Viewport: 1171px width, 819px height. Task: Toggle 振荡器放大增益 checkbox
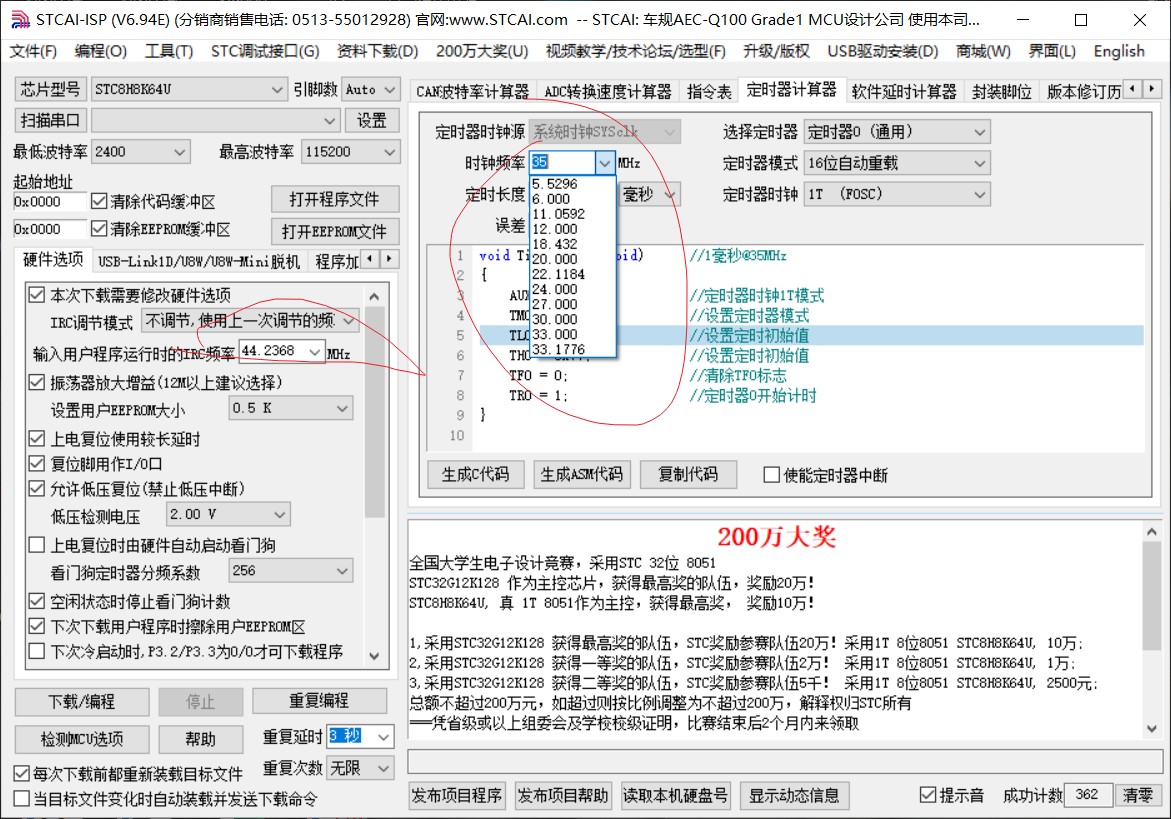(x=37, y=382)
